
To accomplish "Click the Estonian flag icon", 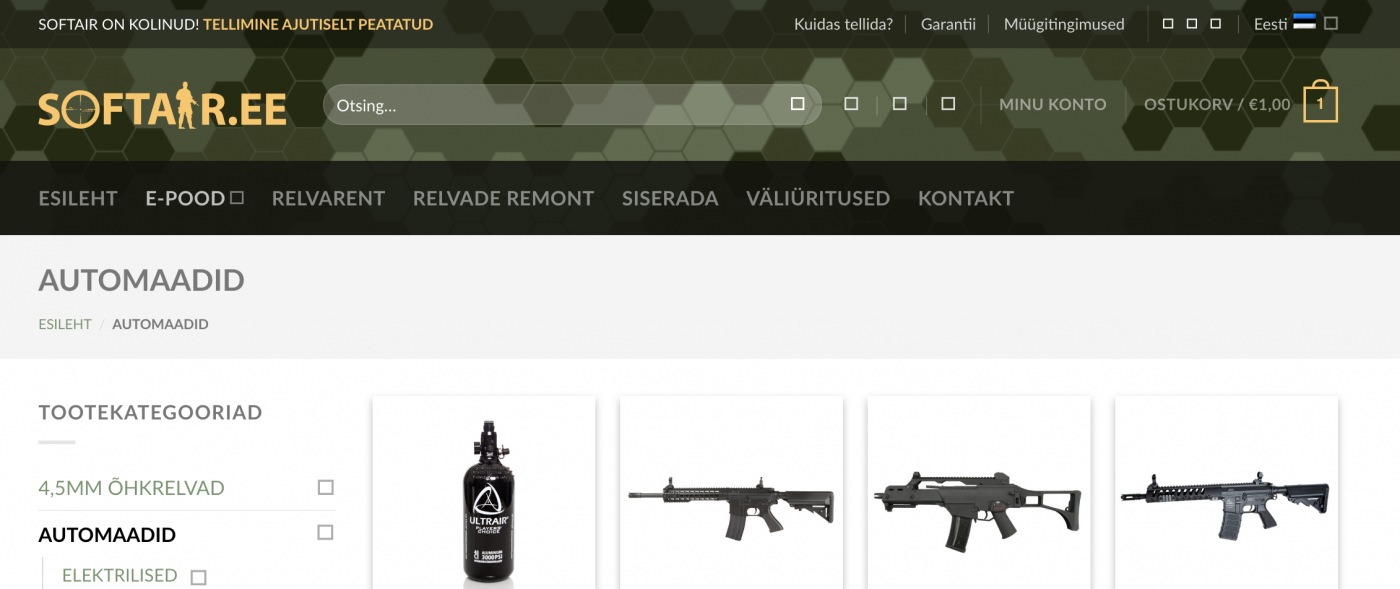I will click(1304, 22).
